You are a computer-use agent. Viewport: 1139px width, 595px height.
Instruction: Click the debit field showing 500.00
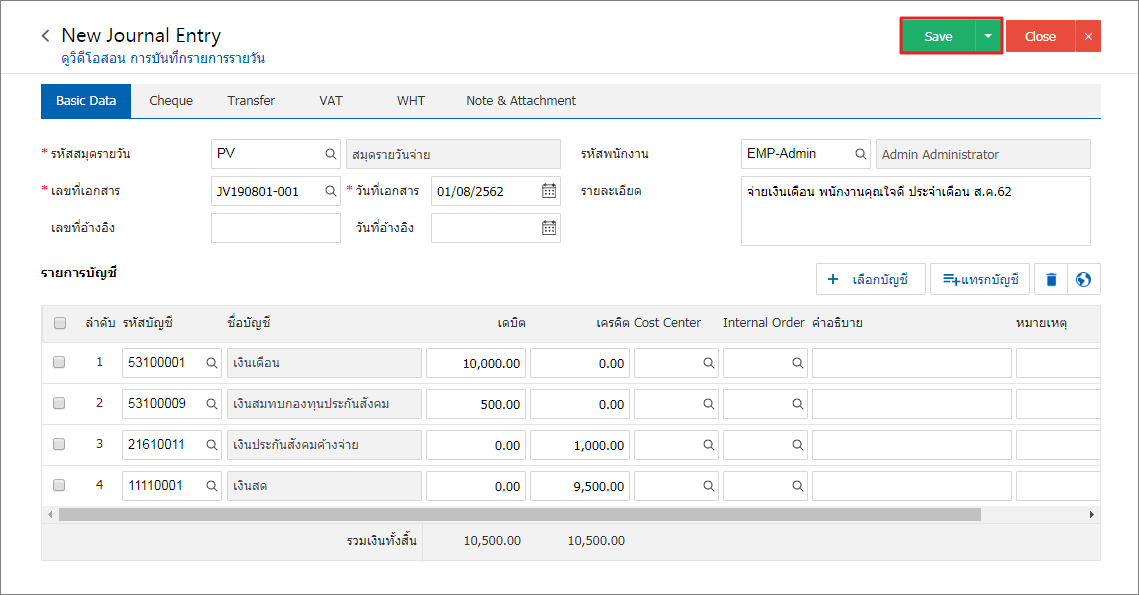(x=477, y=404)
